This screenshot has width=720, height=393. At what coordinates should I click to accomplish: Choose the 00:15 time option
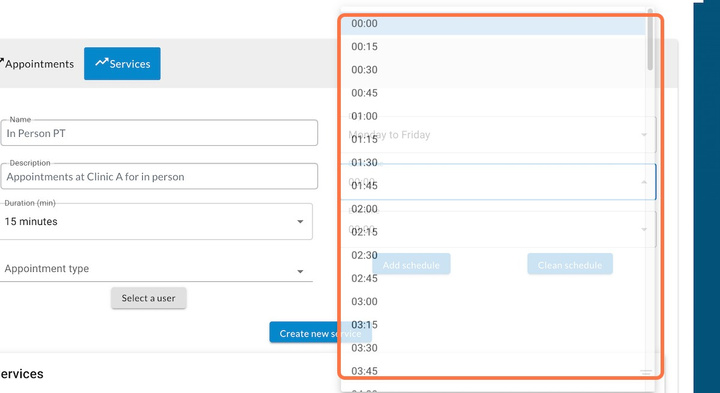[493, 46]
